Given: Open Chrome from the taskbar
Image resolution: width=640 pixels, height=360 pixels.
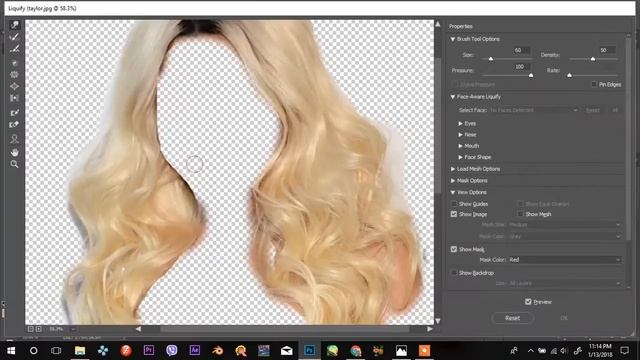Looking at the screenshot, I should (356, 350).
